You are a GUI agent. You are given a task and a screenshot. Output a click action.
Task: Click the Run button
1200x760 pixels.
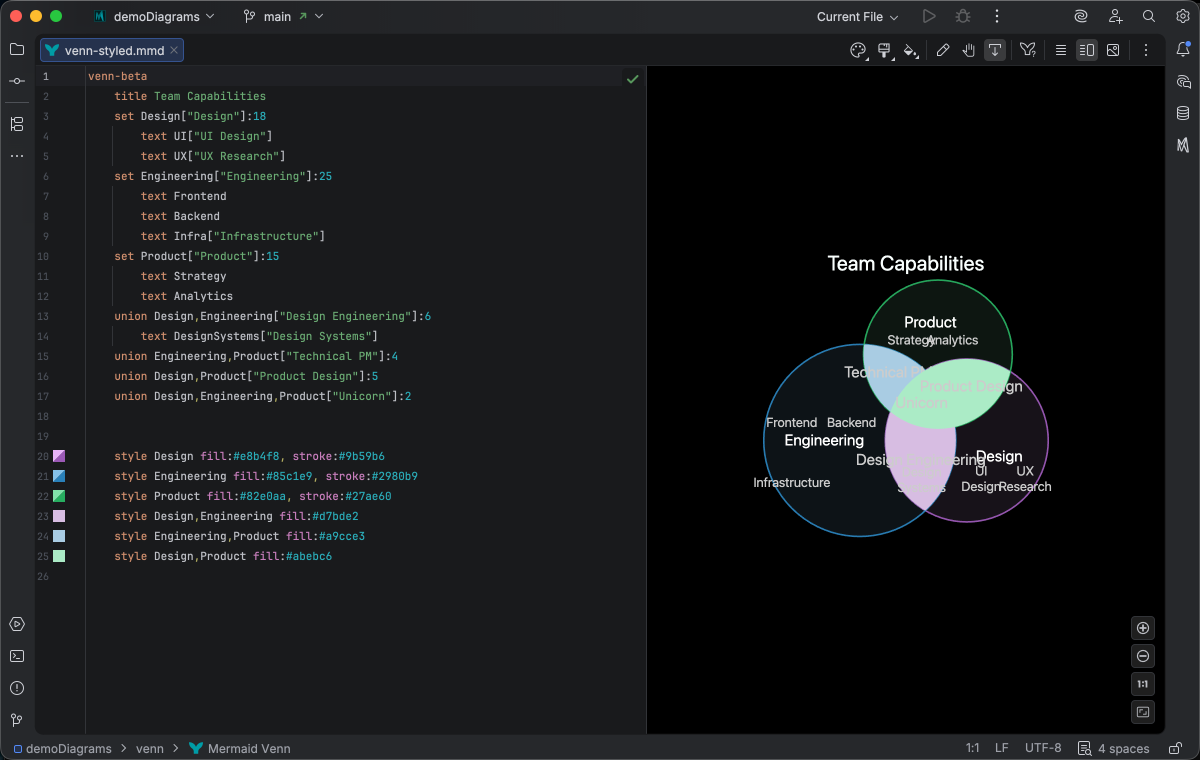click(929, 16)
